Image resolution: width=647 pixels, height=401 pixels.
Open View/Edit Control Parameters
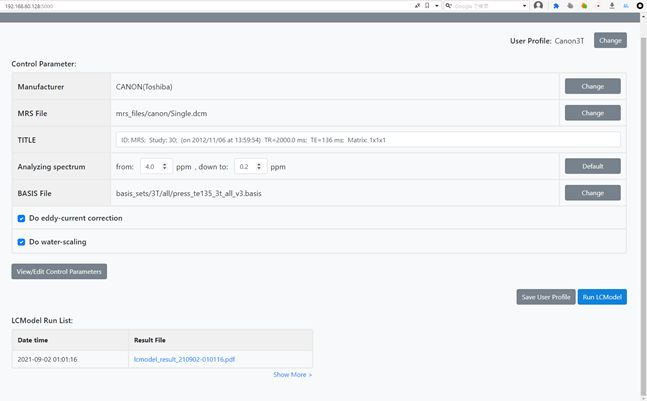(59, 271)
